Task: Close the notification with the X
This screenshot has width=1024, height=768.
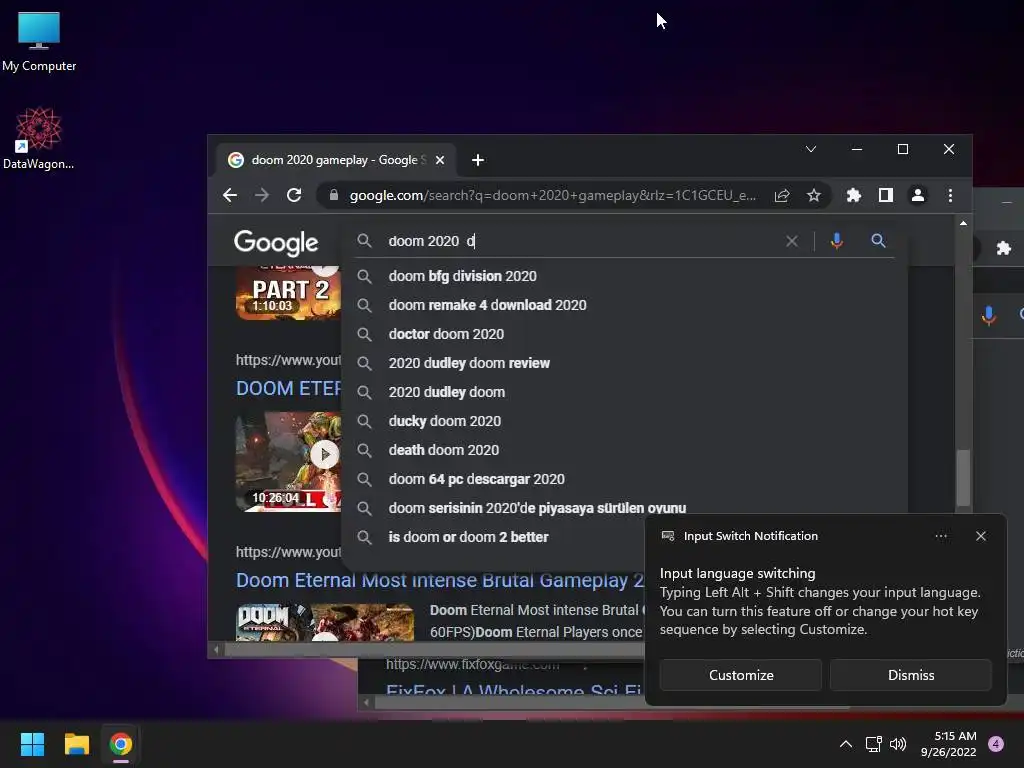Action: point(980,536)
